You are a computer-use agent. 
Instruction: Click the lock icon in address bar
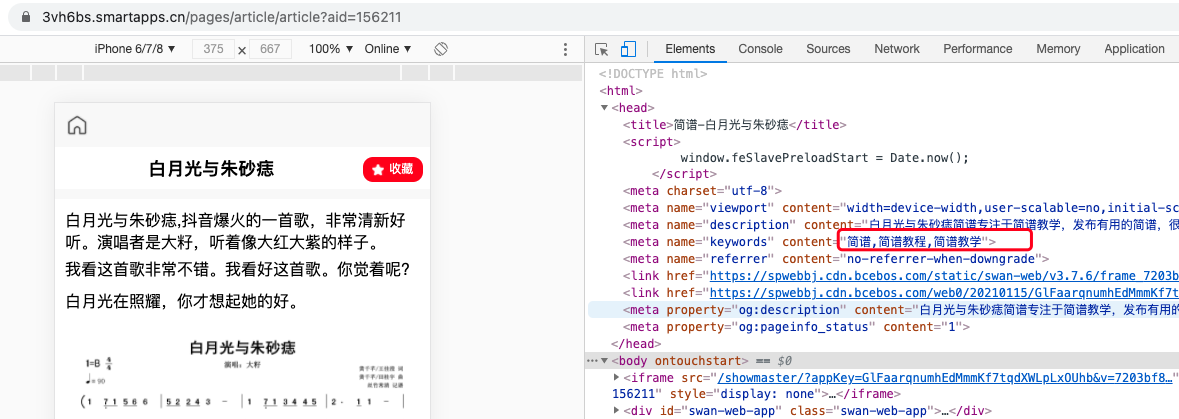click(26, 16)
